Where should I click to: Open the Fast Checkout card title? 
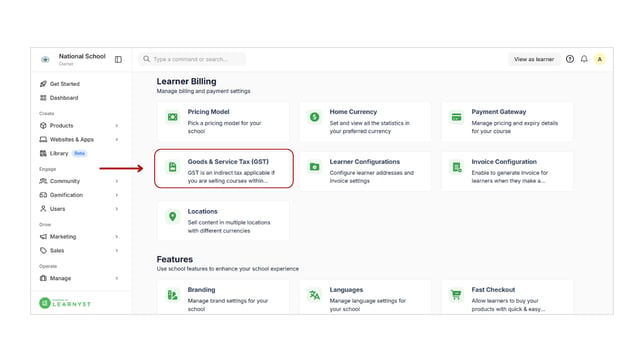[493, 290]
